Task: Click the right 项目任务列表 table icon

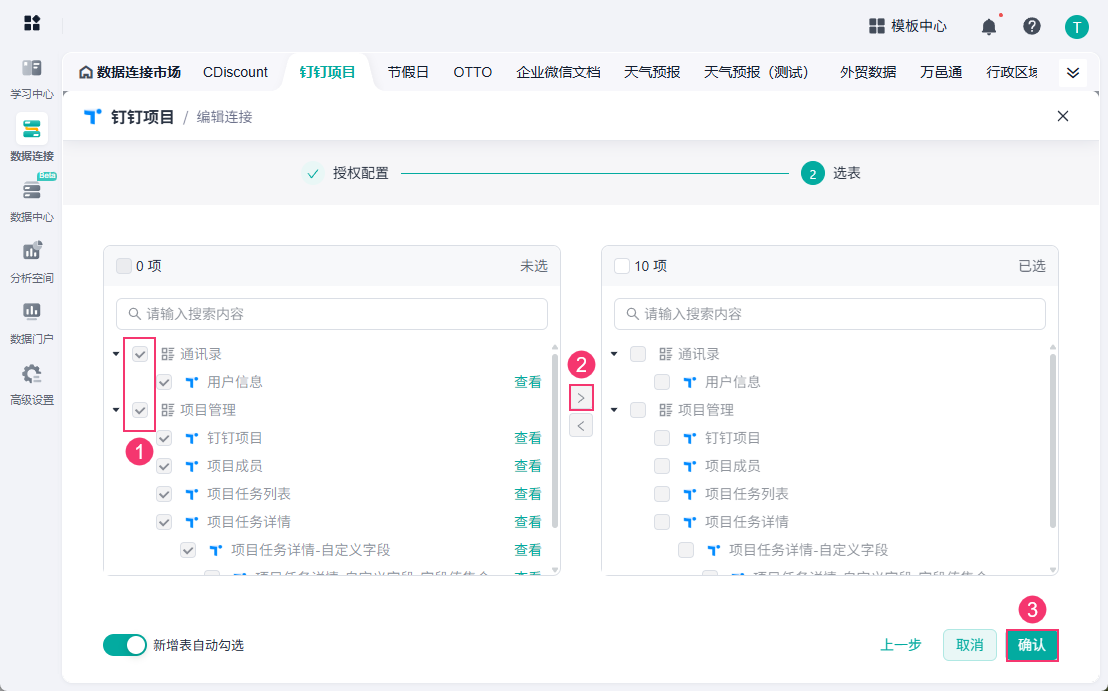Action: click(690, 494)
